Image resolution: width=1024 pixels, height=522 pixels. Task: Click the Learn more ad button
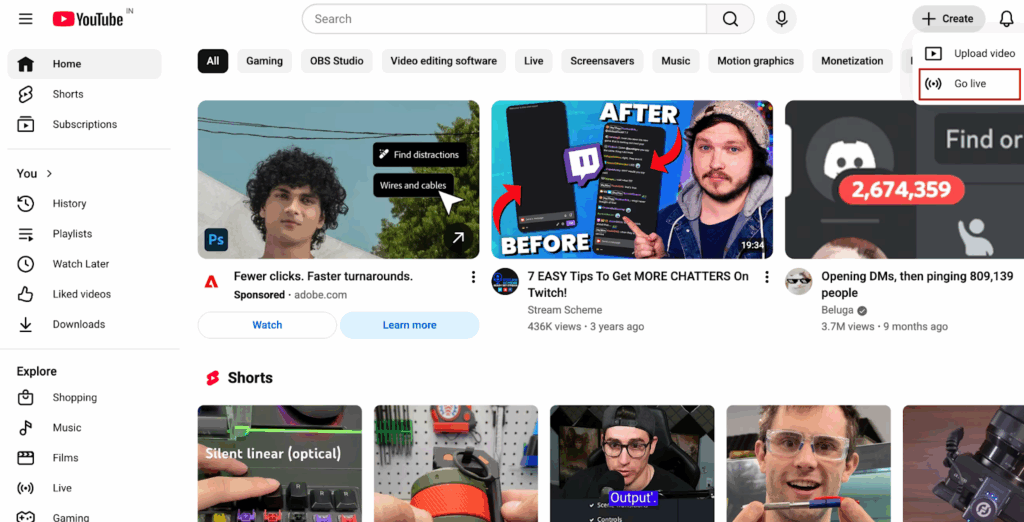coord(409,325)
